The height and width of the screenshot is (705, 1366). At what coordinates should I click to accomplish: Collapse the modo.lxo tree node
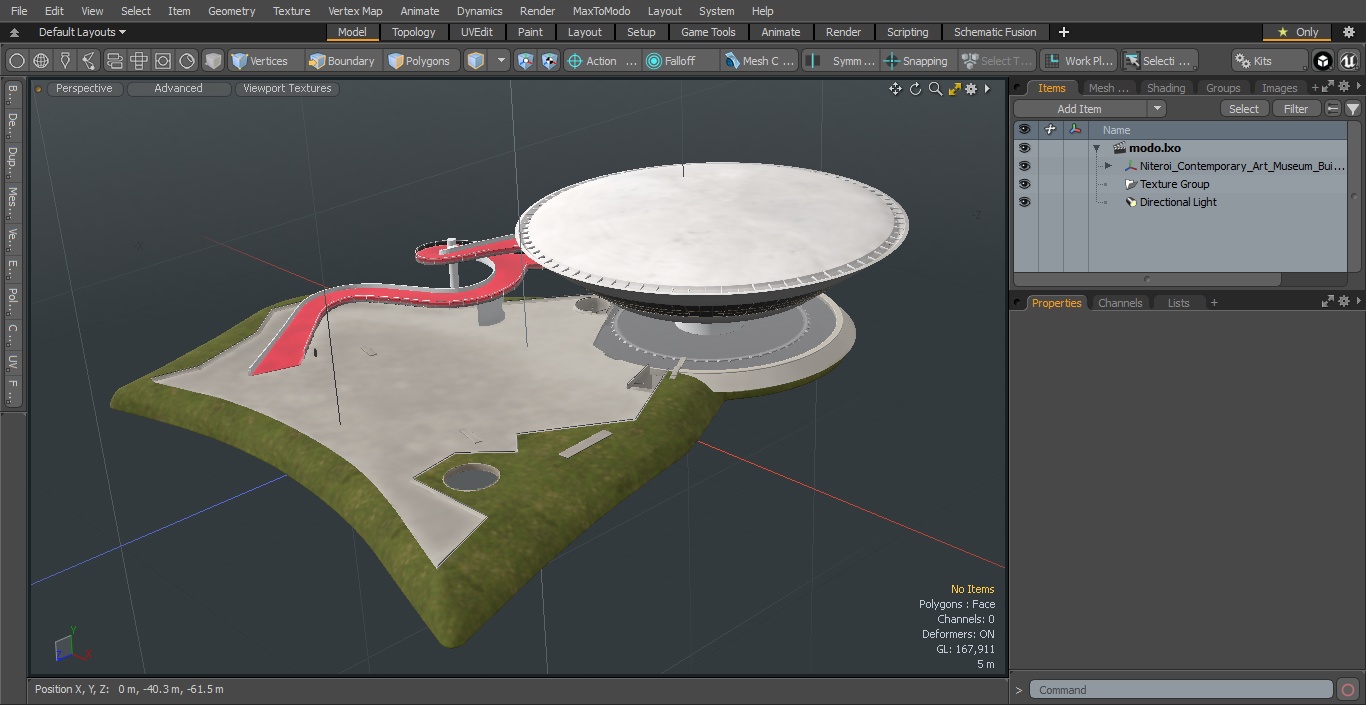(x=1096, y=148)
